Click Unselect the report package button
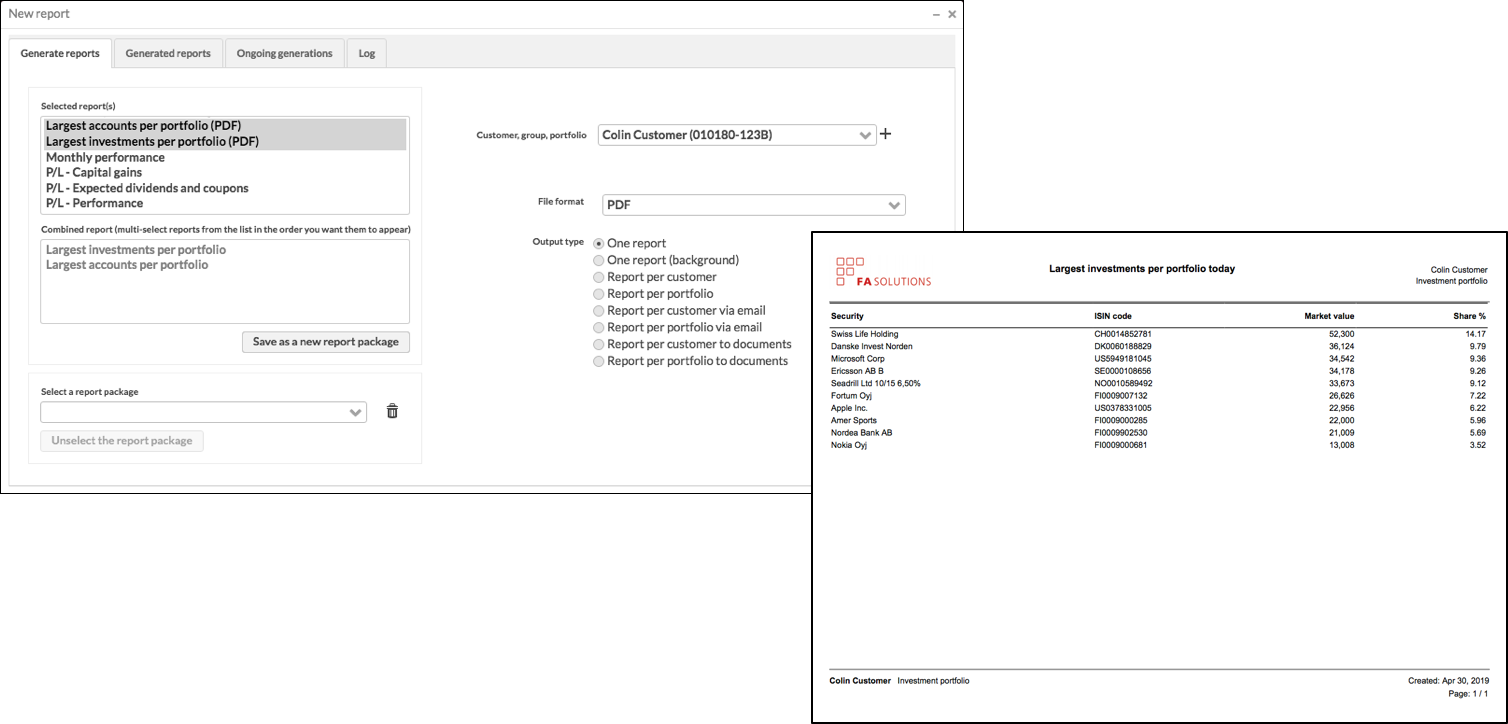1508x724 pixels. [122, 441]
